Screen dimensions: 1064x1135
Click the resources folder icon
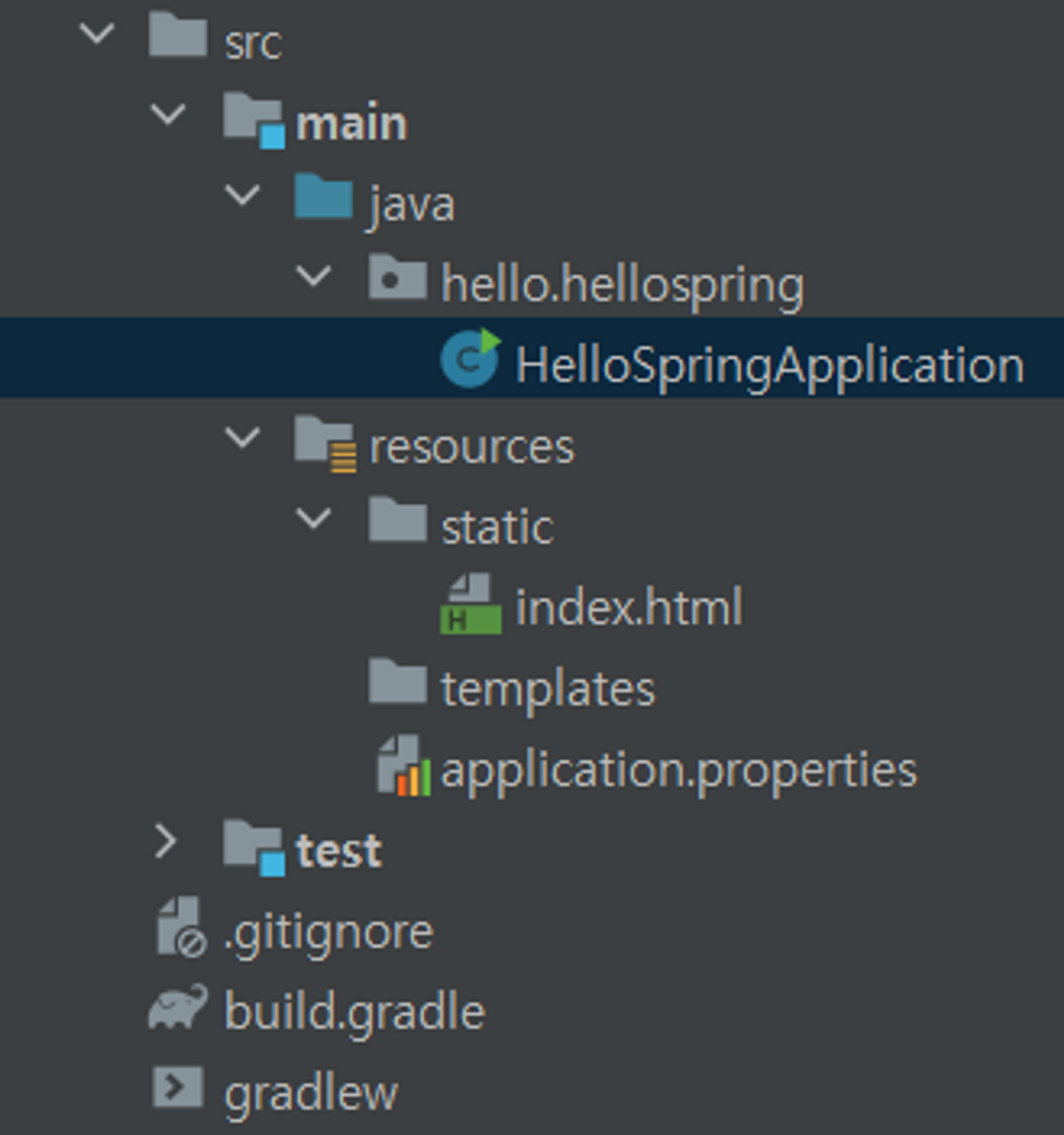click(325, 444)
